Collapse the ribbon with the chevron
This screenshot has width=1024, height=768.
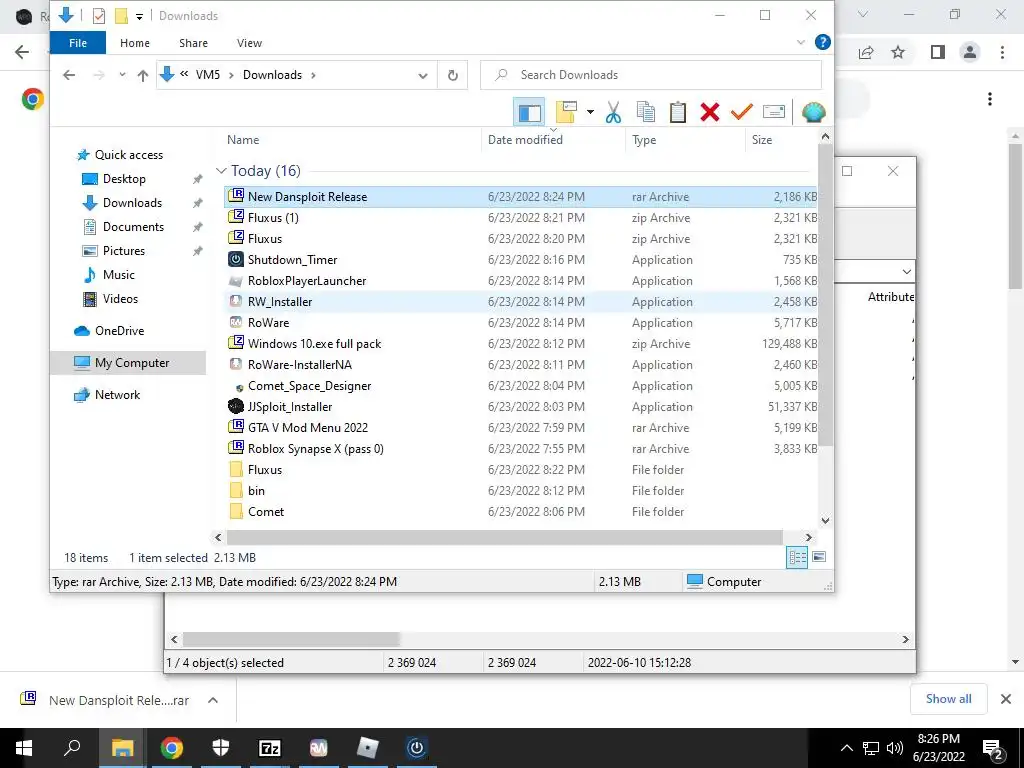coord(801,42)
